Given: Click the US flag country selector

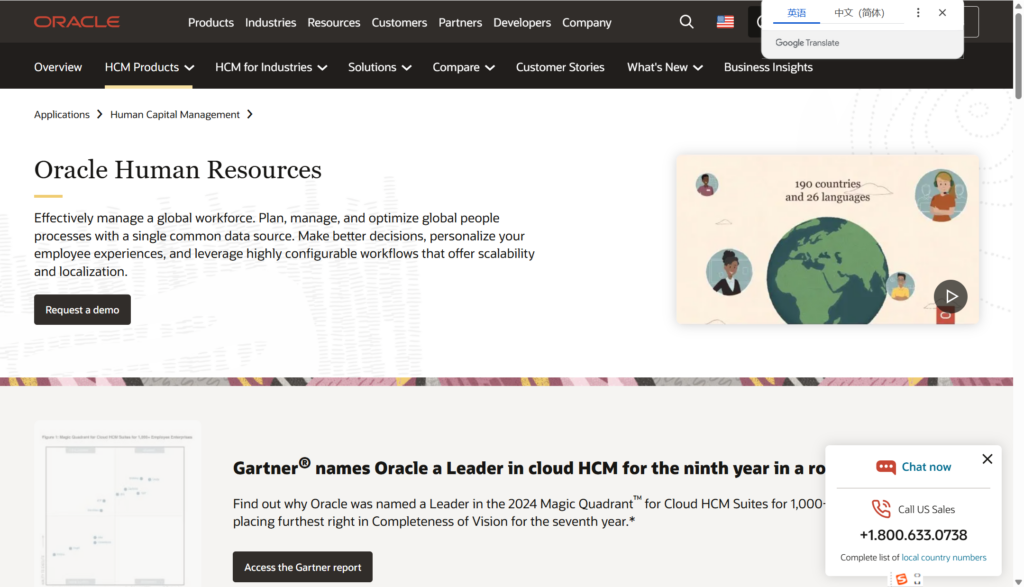Looking at the screenshot, I should coord(725,22).
